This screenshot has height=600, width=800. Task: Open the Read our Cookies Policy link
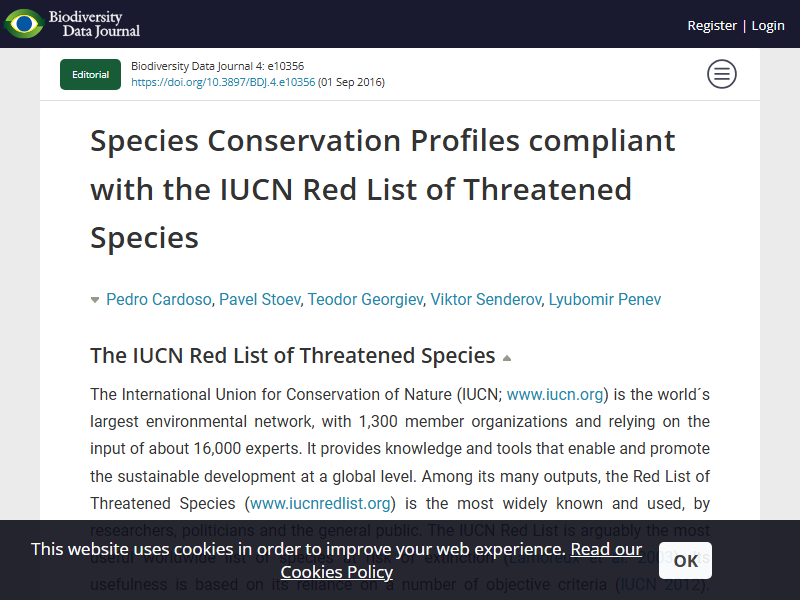tap(461, 561)
